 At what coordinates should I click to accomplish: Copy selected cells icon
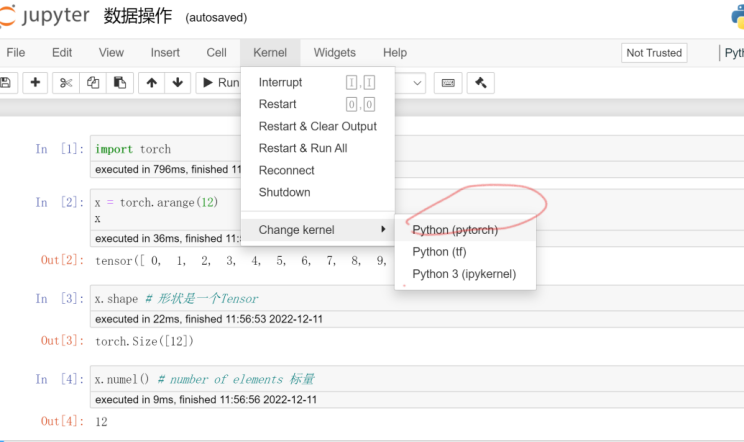pos(93,83)
